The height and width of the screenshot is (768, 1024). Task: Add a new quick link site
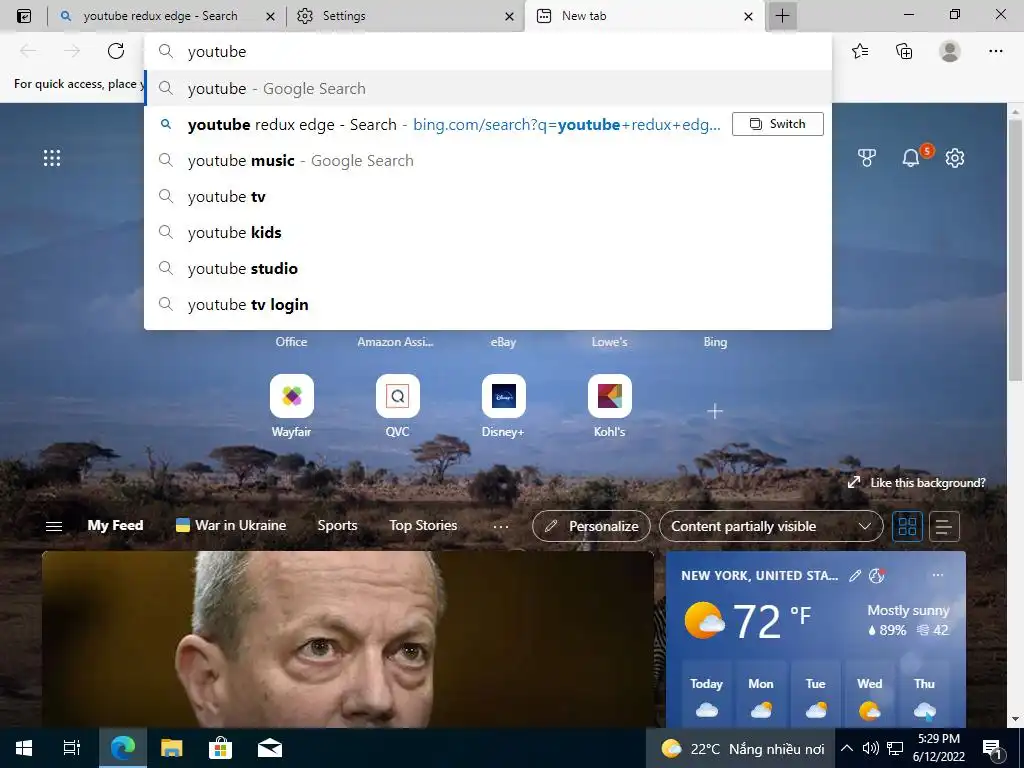click(x=715, y=411)
